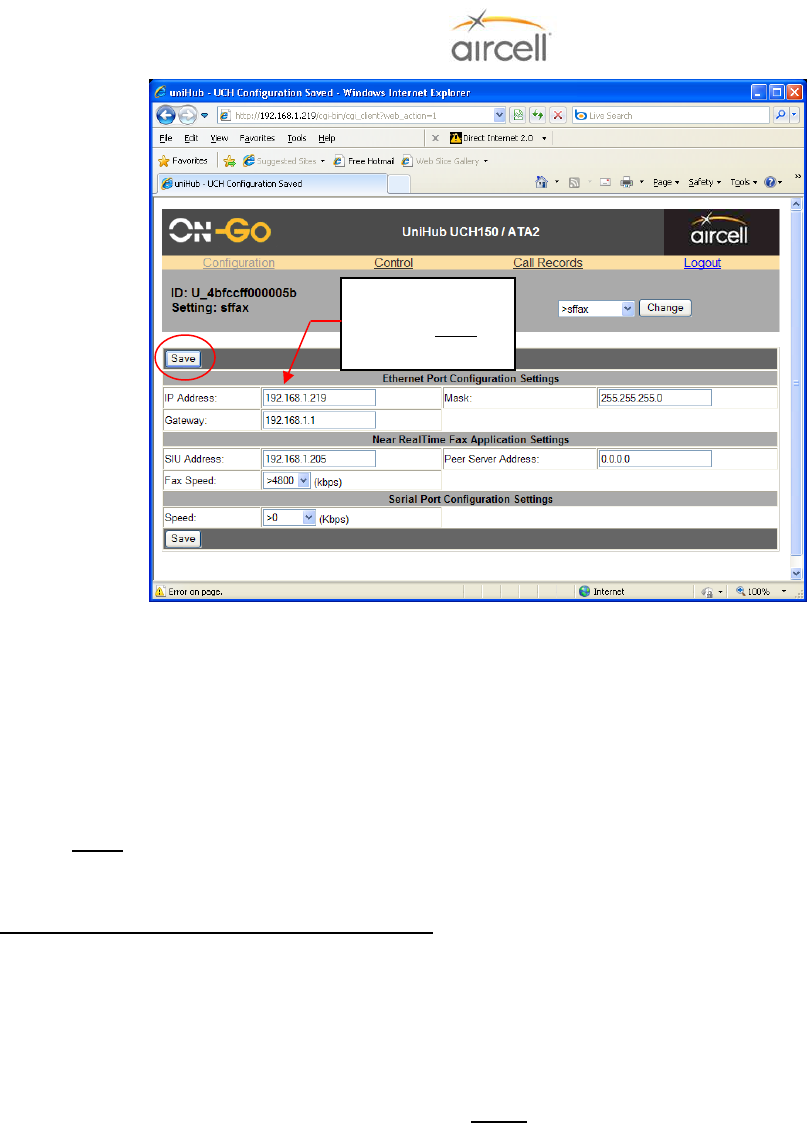Viewport: 807px width, 1123px height.
Task: Open the Tools command bar dropdown
Action: pos(743,183)
